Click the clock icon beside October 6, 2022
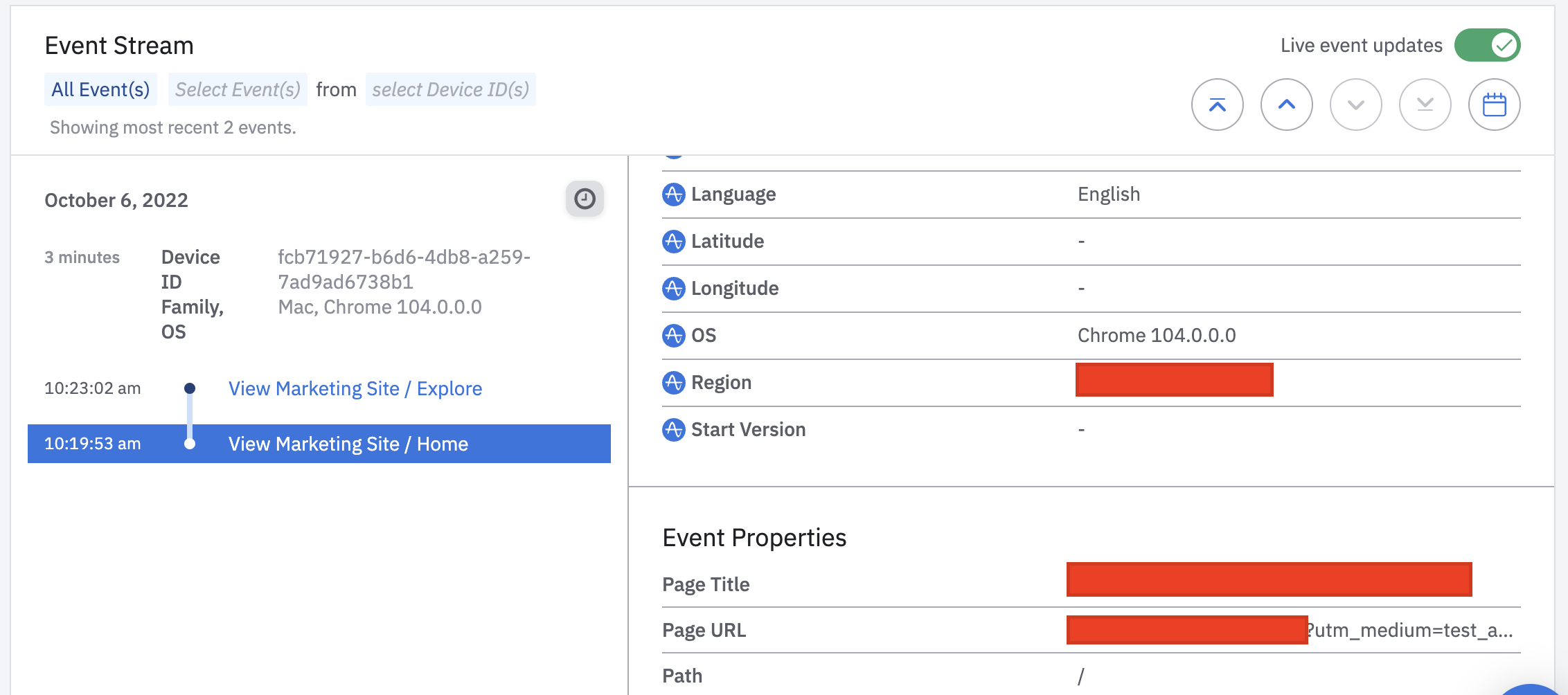 (584, 199)
